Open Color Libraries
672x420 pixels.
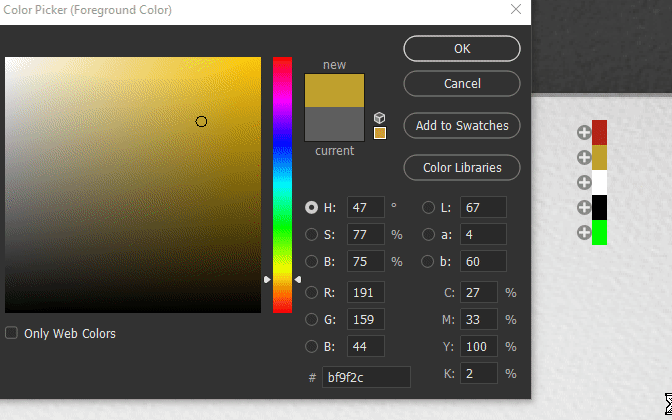pyautogui.click(x=462, y=168)
